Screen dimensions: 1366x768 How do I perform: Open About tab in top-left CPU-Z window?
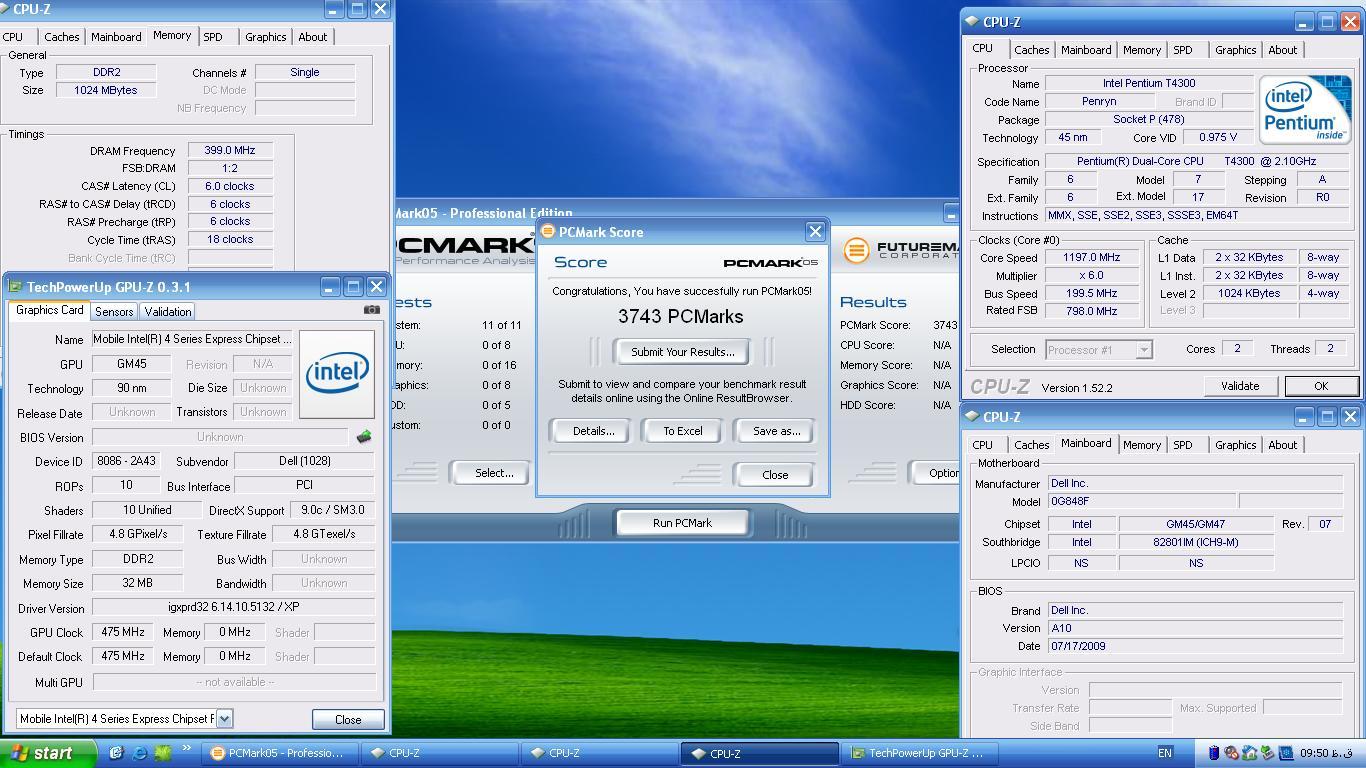313,37
